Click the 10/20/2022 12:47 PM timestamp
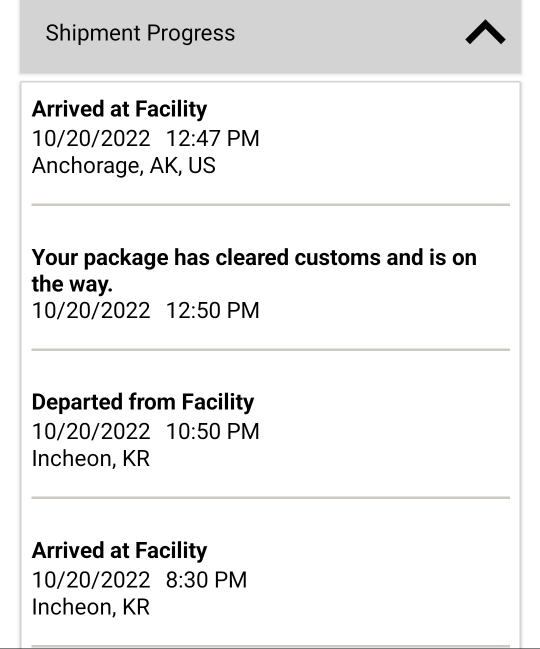This screenshot has height=649, width=540. (146, 138)
